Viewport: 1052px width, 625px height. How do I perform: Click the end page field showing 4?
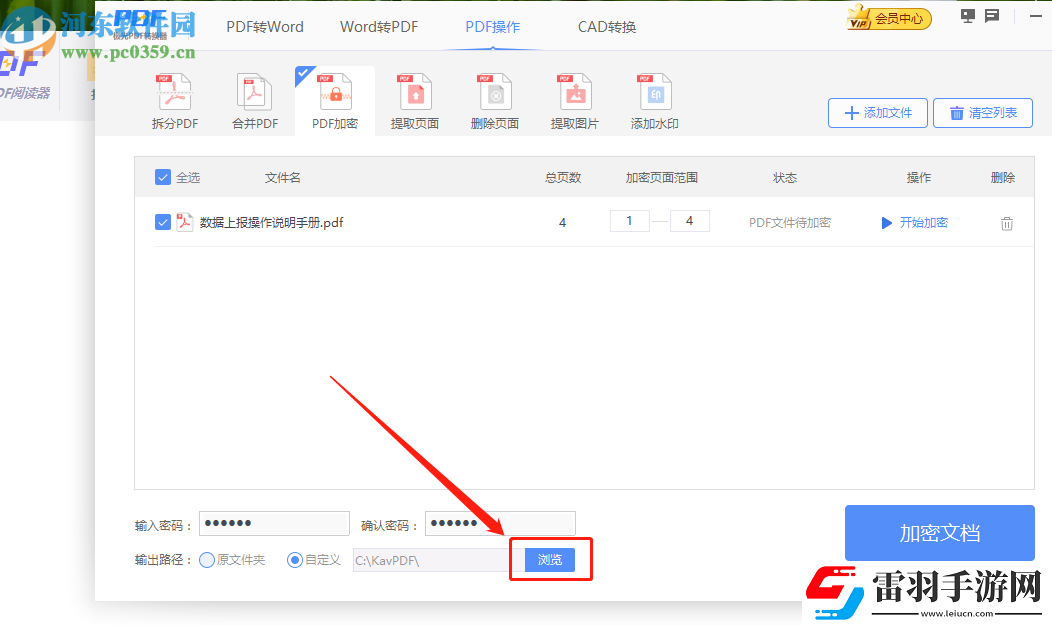[x=689, y=221]
